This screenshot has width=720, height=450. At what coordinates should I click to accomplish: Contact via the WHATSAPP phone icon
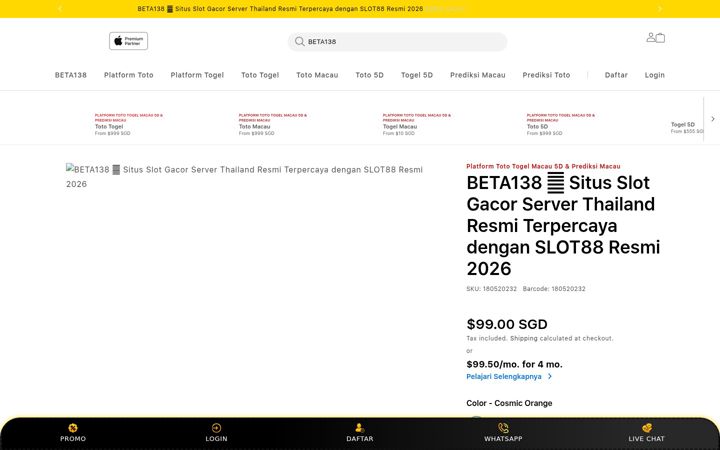tap(503, 428)
